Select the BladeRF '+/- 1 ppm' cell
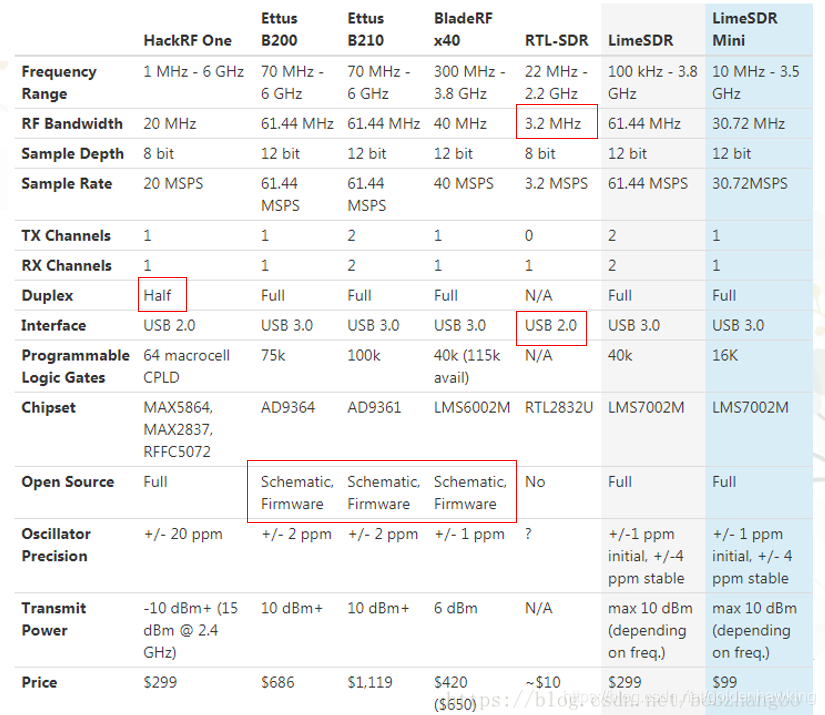This screenshot has height=715, width=825. 469,534
